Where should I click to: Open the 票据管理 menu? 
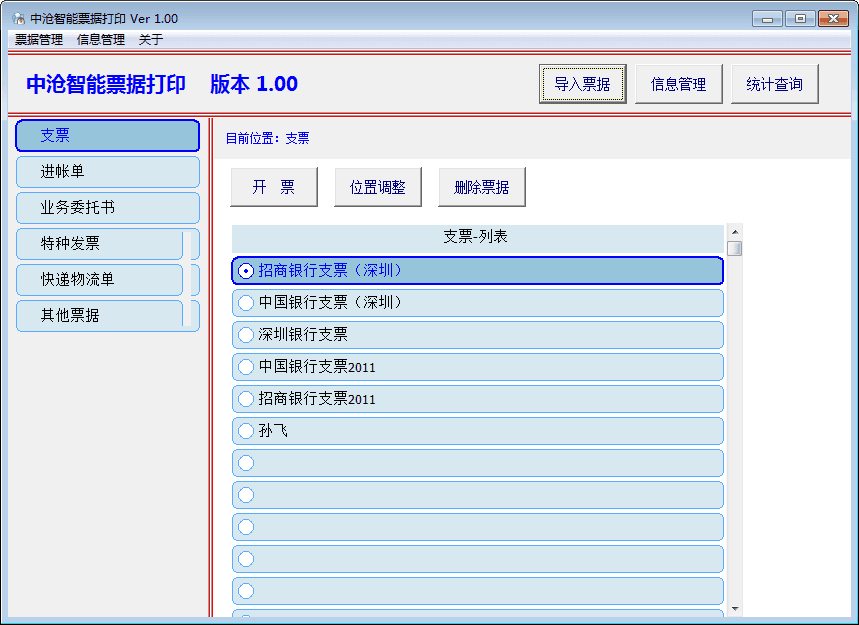tap(39, 40)
